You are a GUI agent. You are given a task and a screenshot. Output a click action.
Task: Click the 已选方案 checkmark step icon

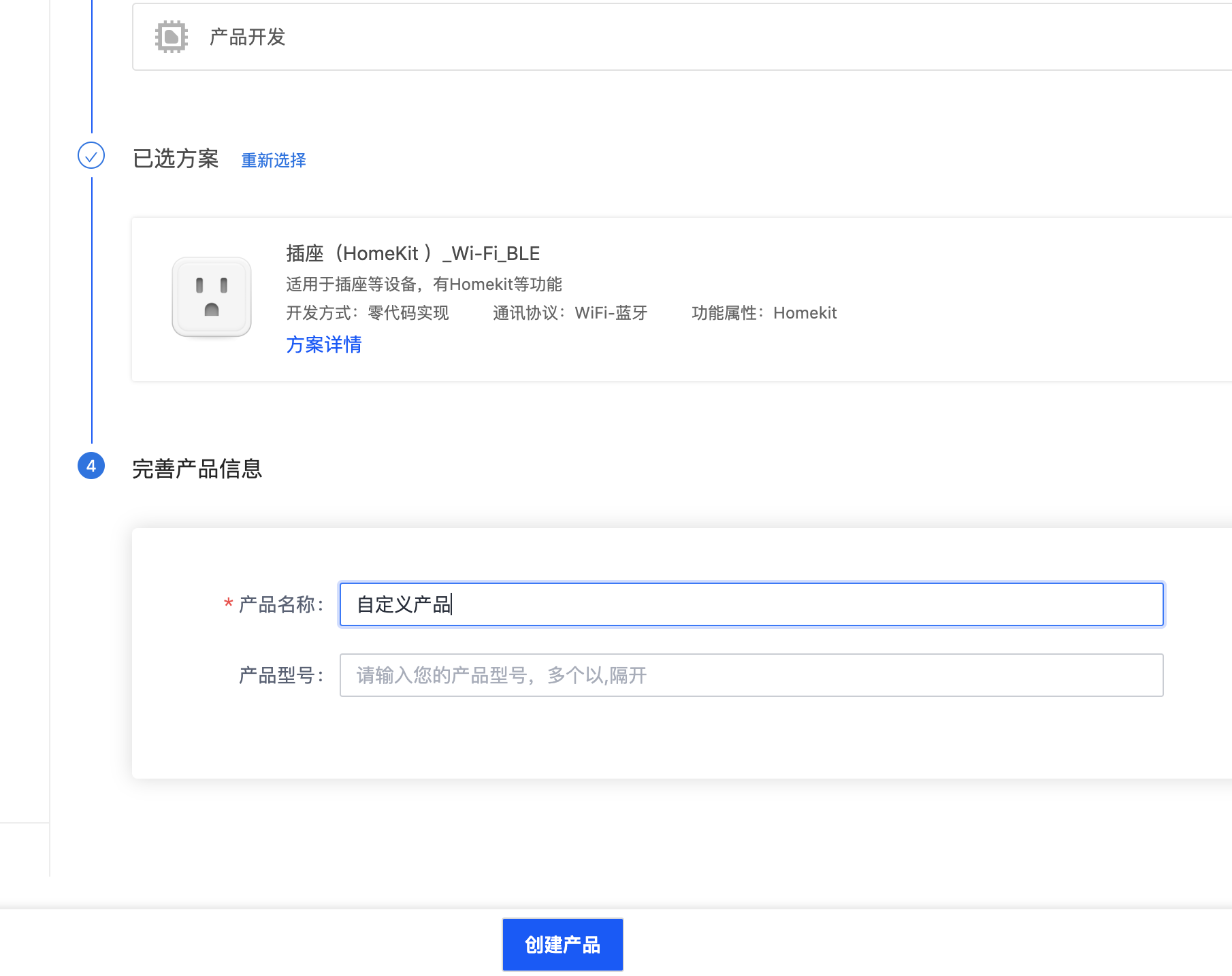(91, 156)
